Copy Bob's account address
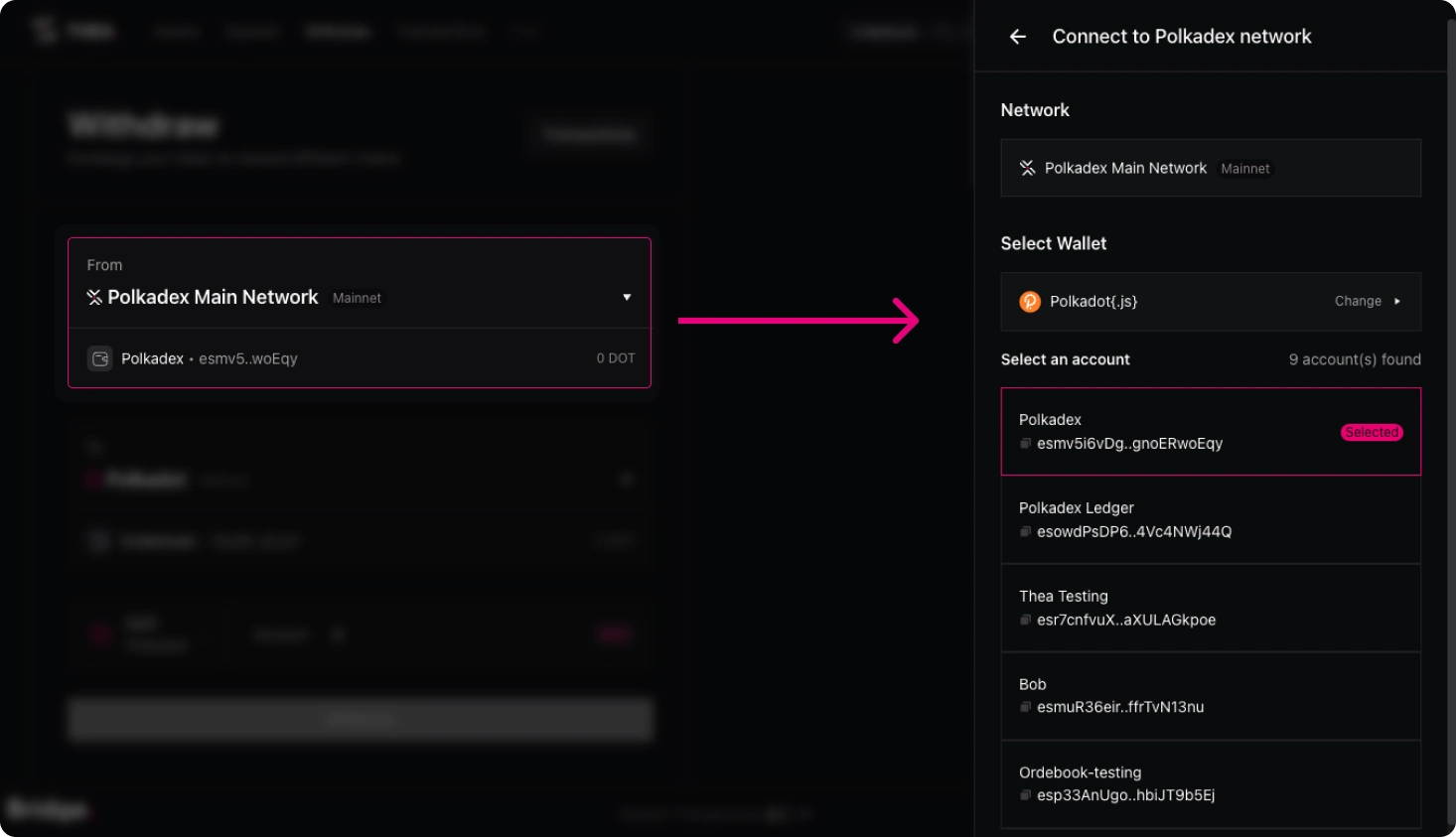This screenshot has height=837, width=1456. (x=1025, y=707)
